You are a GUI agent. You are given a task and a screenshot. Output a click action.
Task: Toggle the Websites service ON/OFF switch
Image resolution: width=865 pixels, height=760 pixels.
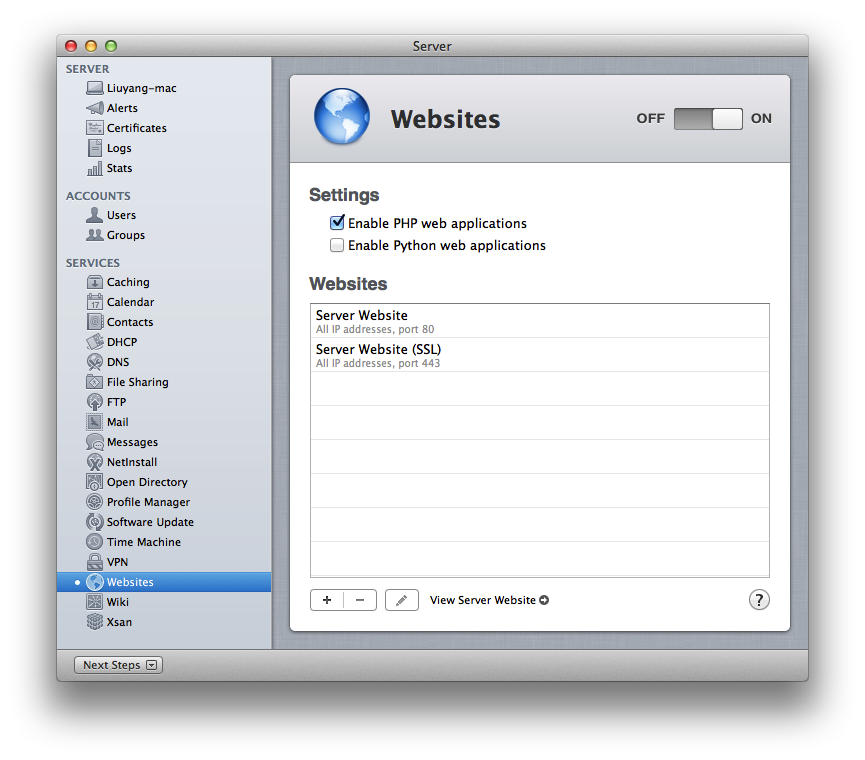[x=708, y=119]
